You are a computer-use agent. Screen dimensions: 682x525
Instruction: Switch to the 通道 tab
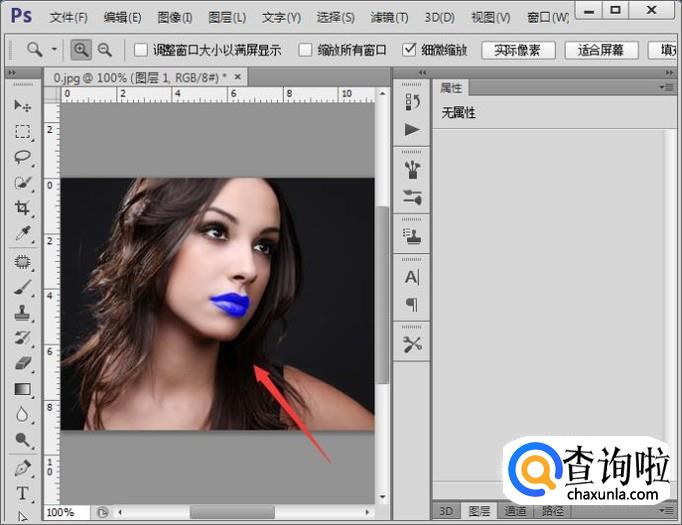tap(515, 511)
